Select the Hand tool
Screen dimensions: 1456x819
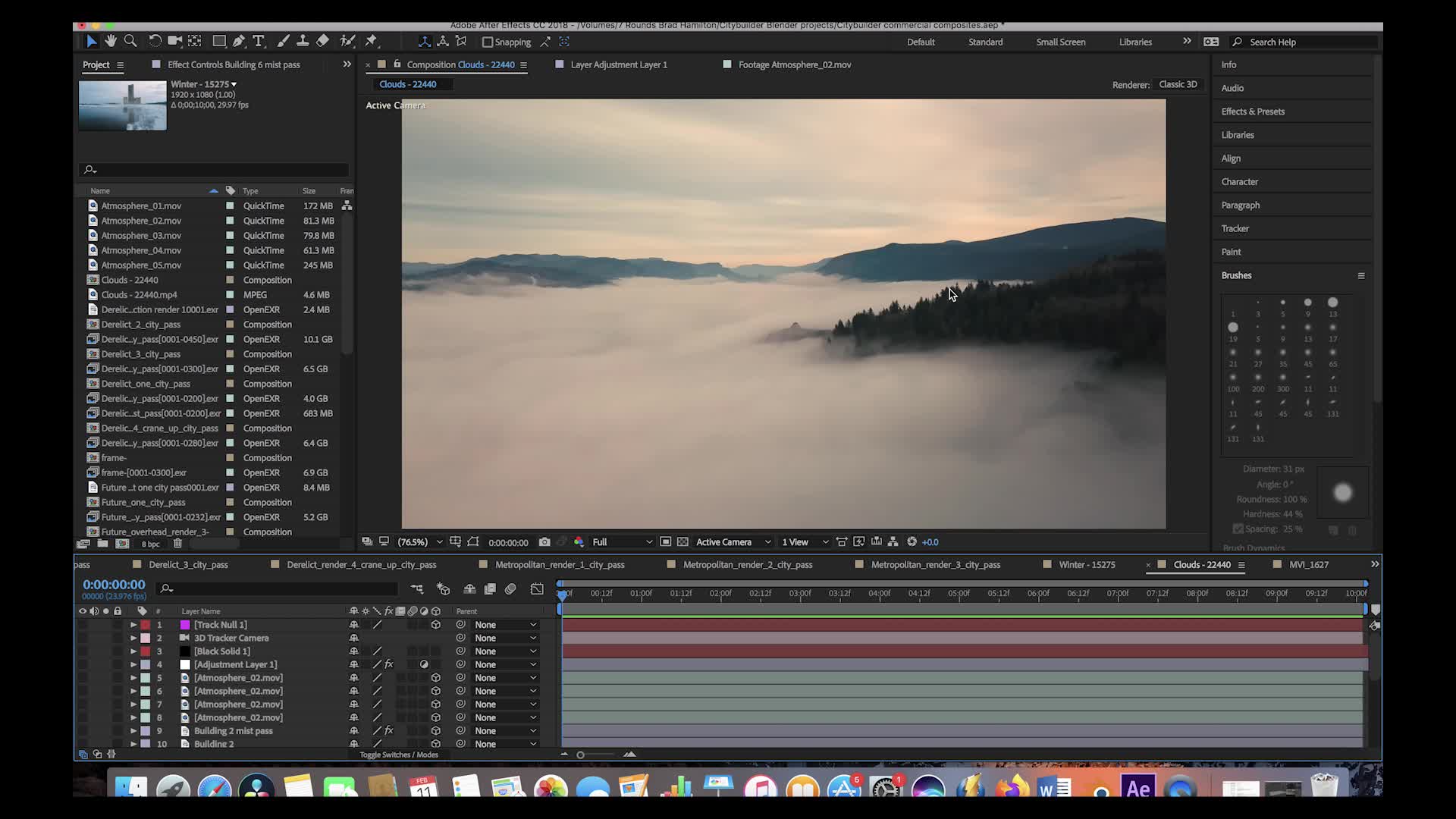pos(111,41)
